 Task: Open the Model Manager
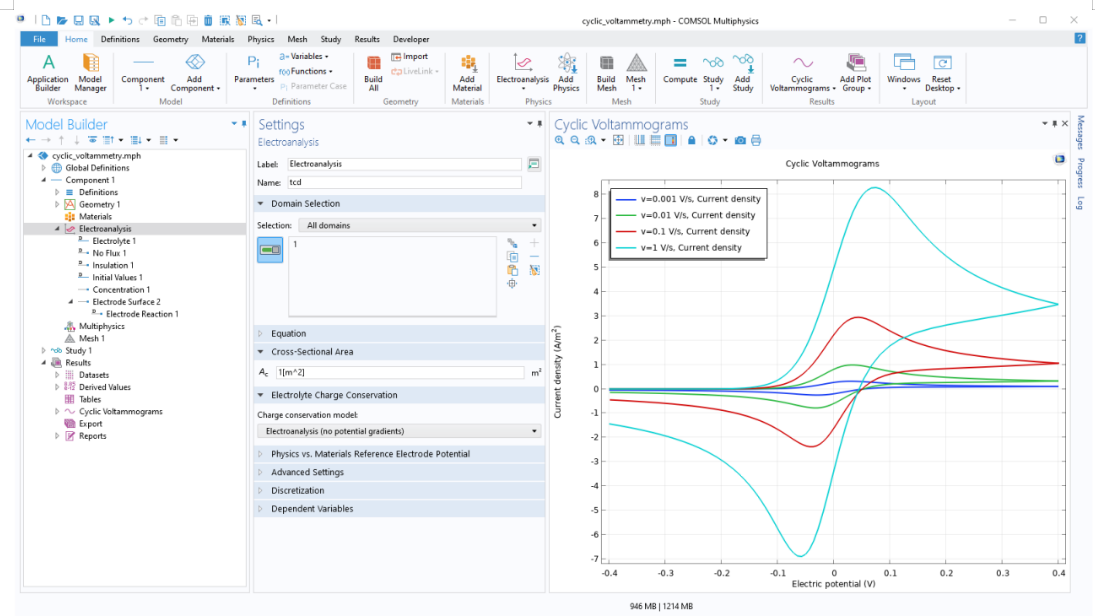[90, 73]
